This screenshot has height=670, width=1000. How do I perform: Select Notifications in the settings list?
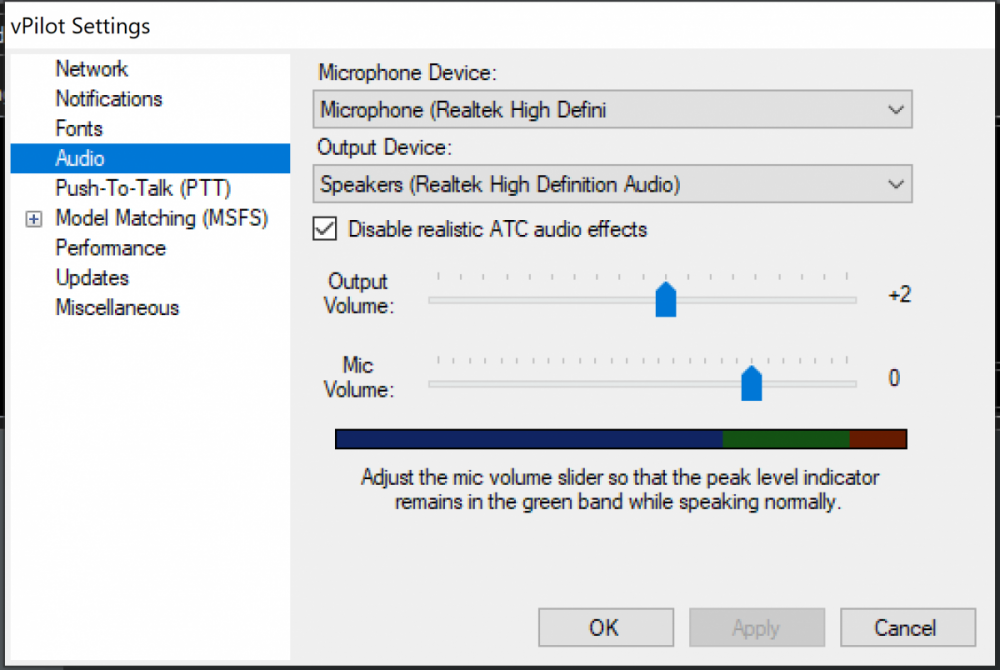(x=109, y=99)
